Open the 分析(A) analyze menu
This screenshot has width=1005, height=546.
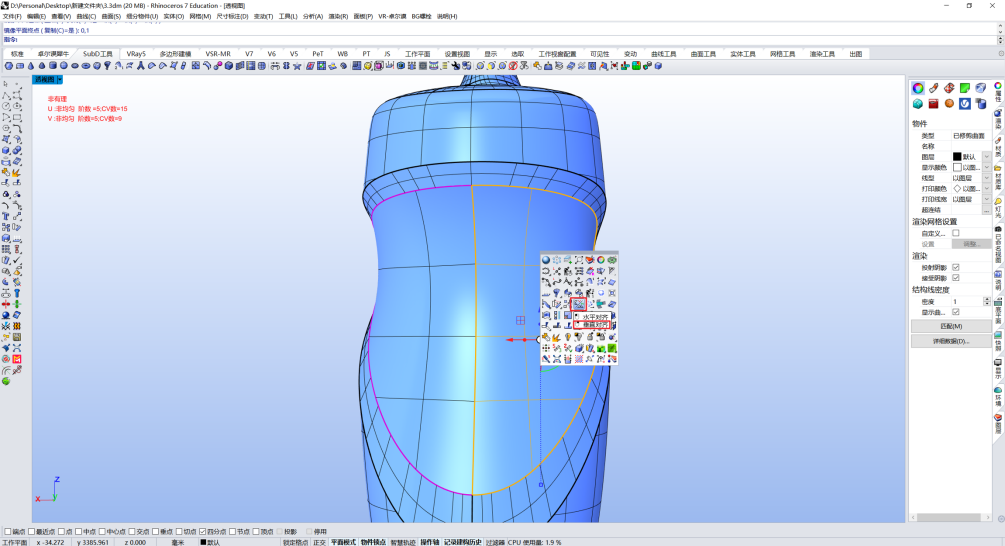pyautogui.click(x=313, y=17)
